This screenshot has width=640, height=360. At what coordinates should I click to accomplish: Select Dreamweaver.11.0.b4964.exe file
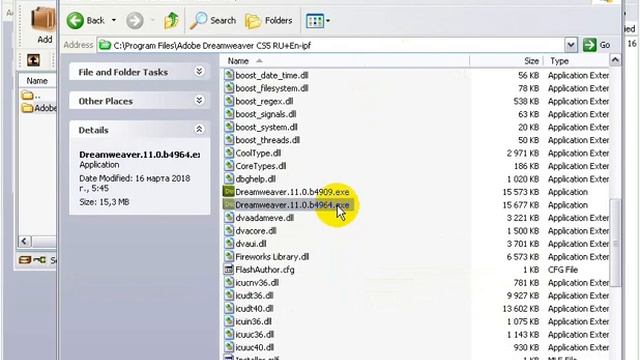point(292,205)
